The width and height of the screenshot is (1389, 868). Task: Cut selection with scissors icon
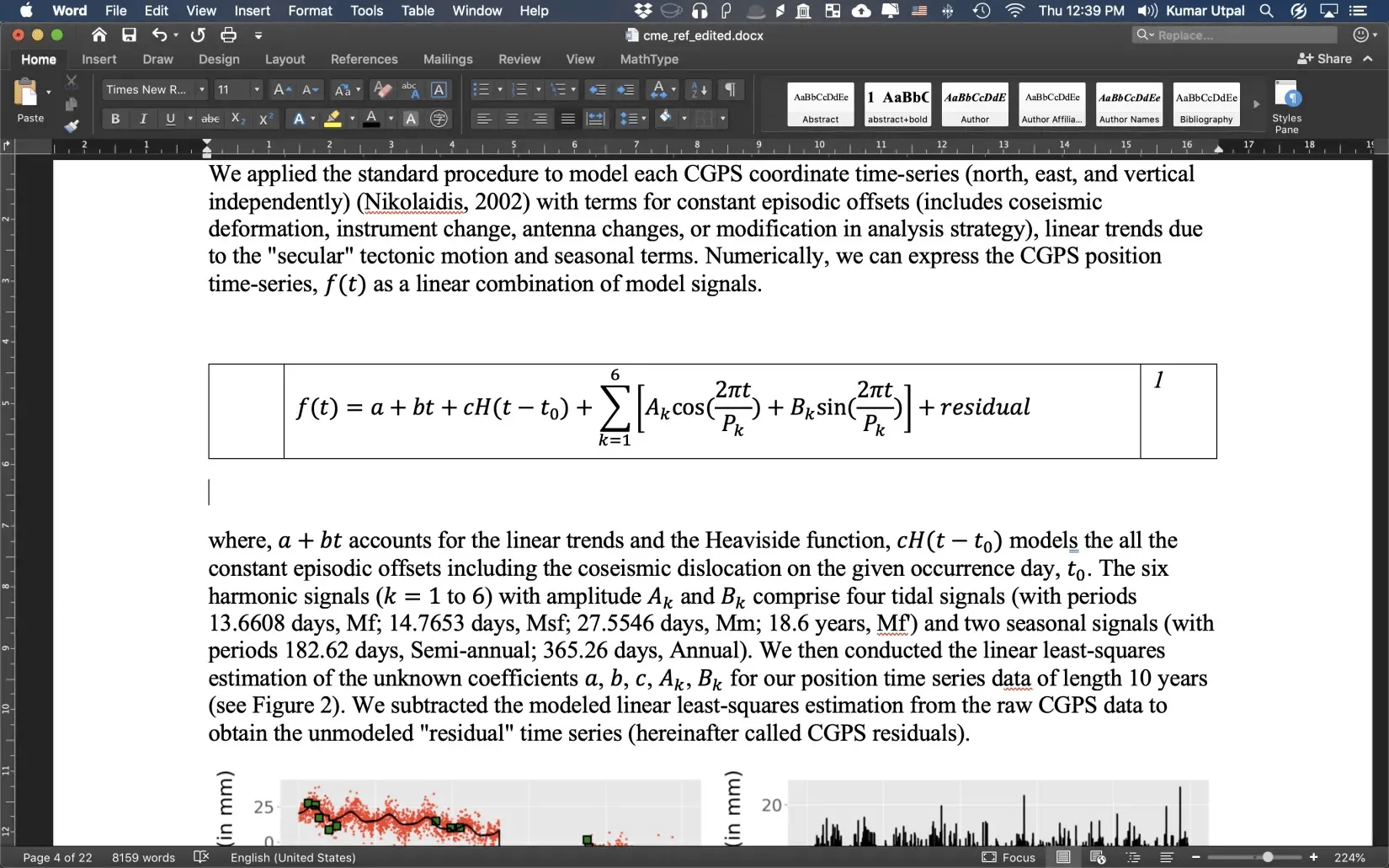click(x=72, y=82)
